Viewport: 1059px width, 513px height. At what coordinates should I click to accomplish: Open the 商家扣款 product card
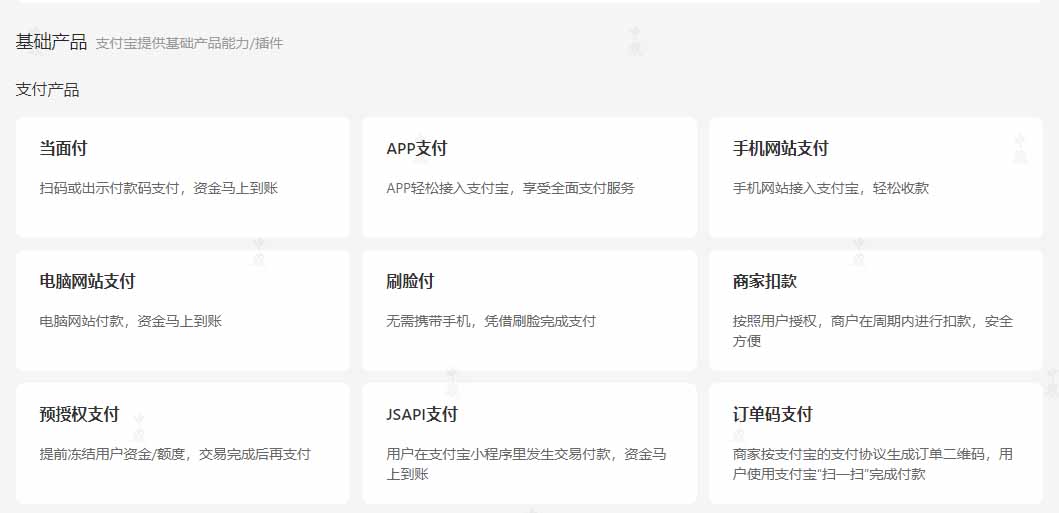[876, 310]
